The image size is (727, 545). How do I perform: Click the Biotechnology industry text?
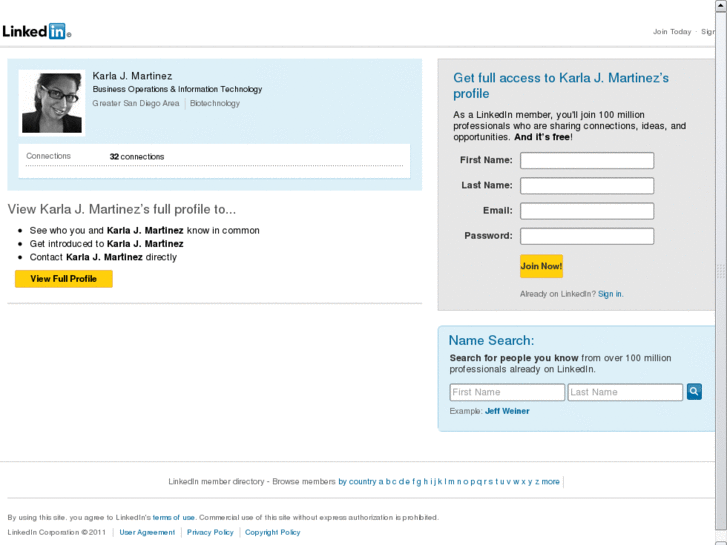pyautogui.click(x=215, y=103)
